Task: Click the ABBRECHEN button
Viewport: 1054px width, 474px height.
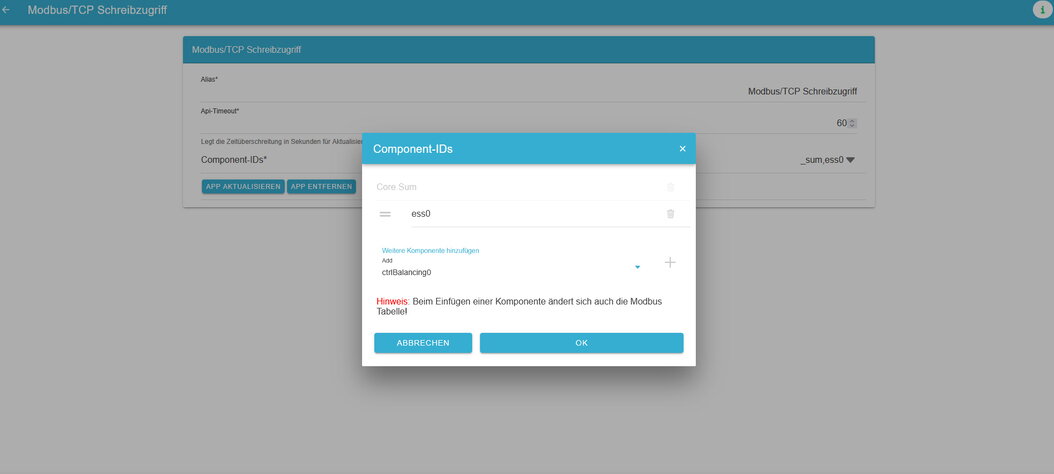Action: 423,343
